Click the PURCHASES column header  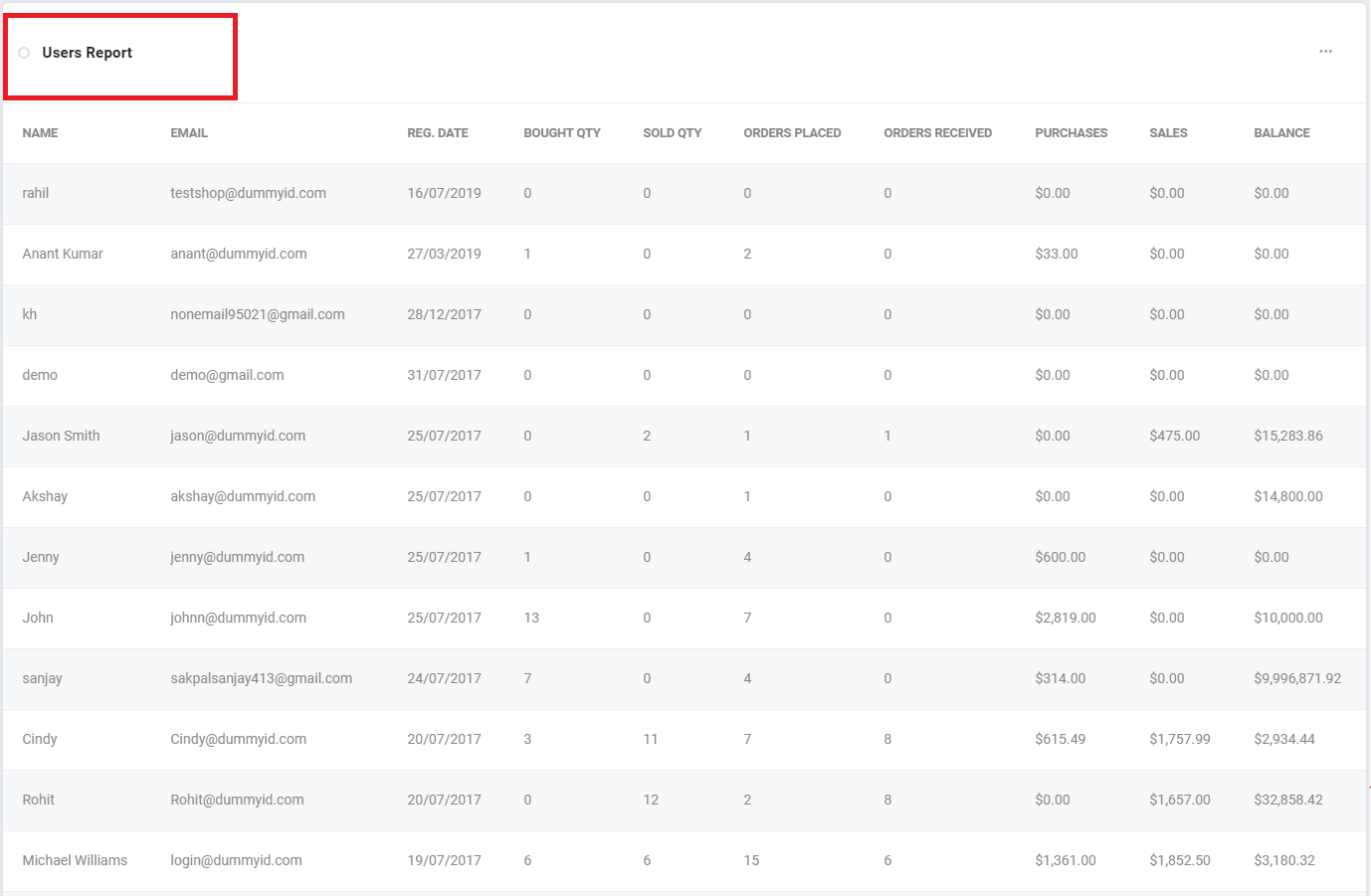[1072, 133]
